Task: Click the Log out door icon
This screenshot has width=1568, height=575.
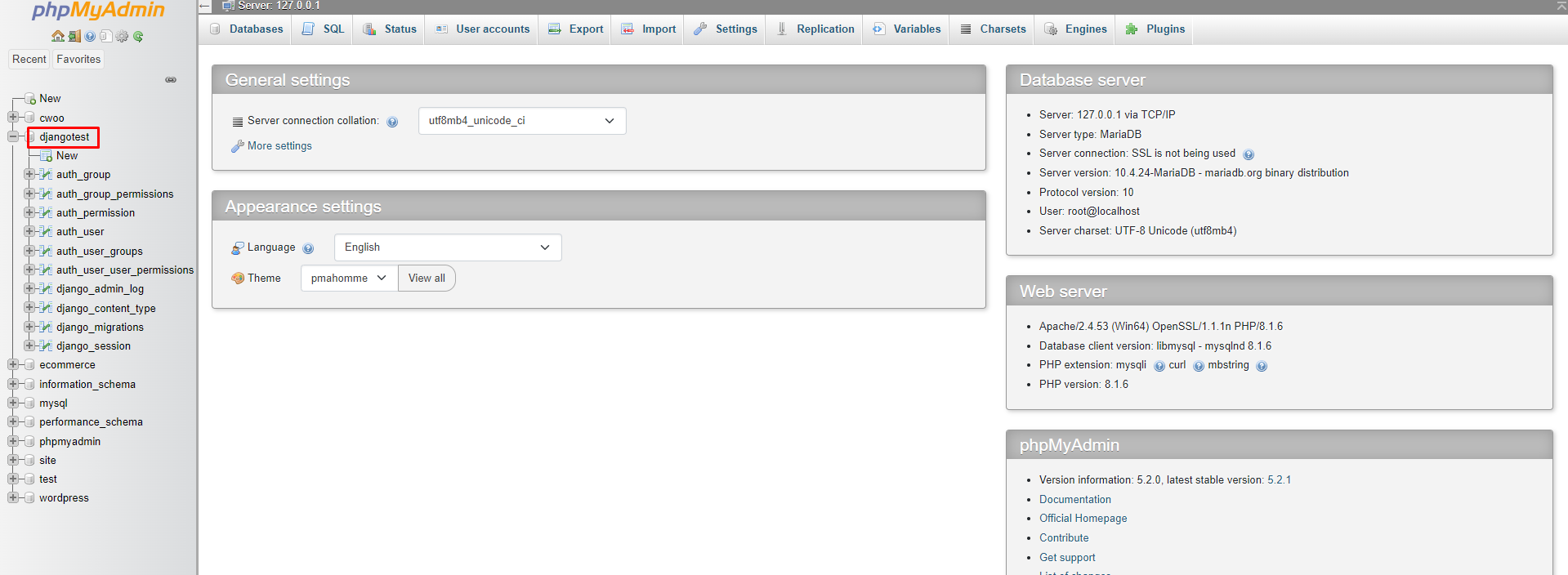Action: (x=74, y=36)
